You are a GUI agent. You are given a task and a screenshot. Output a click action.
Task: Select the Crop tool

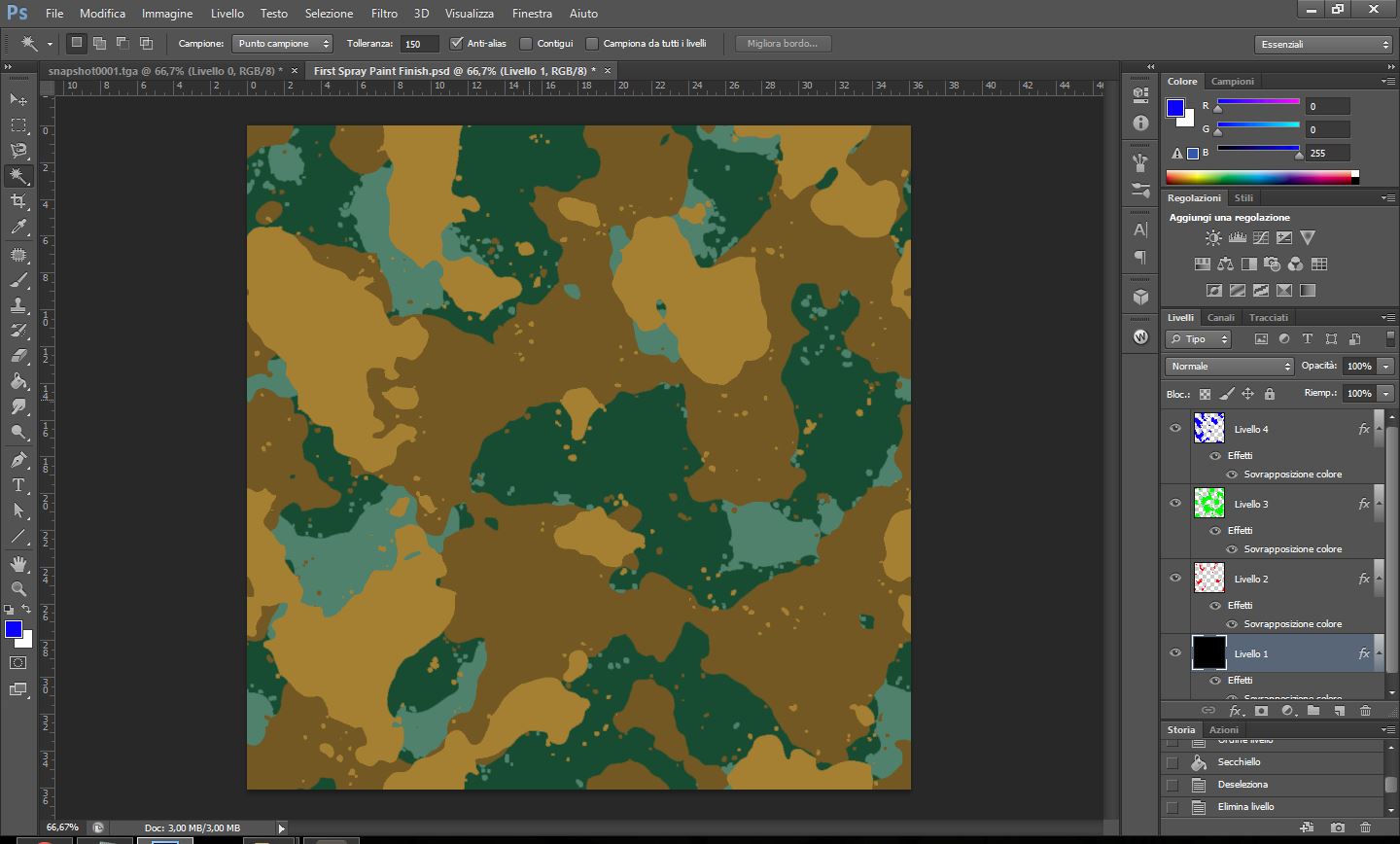click(x=18, y=201)
